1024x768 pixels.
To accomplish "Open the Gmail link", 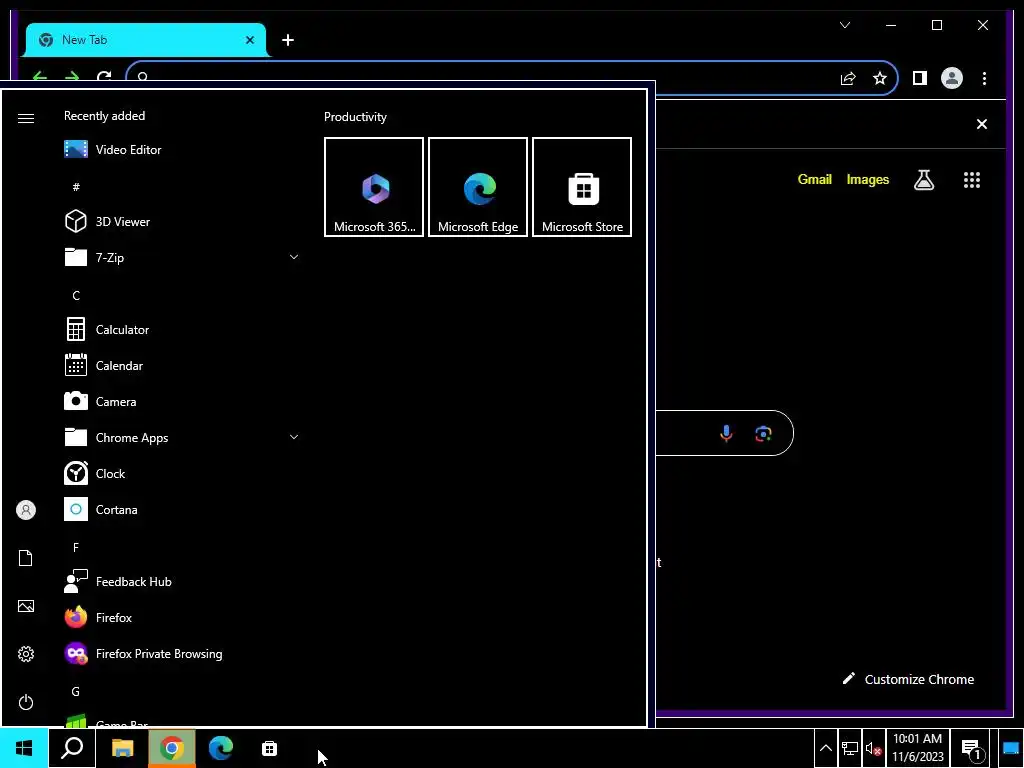I will pos(814,180).
